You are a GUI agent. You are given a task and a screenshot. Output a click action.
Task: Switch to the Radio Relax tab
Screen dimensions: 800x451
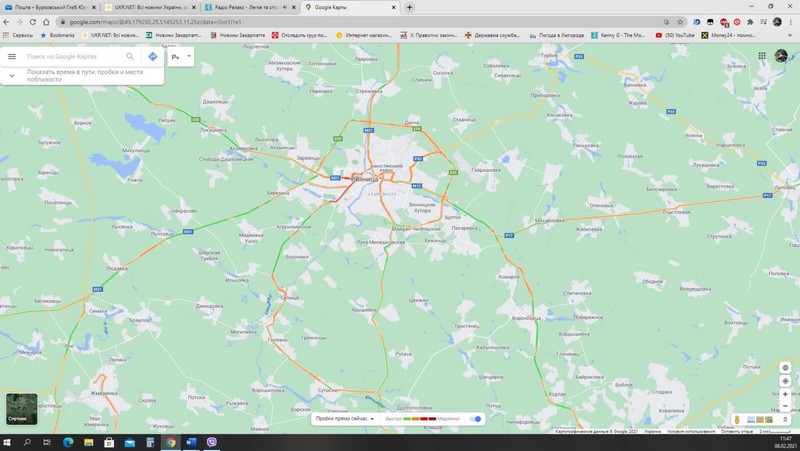point(251,7)
